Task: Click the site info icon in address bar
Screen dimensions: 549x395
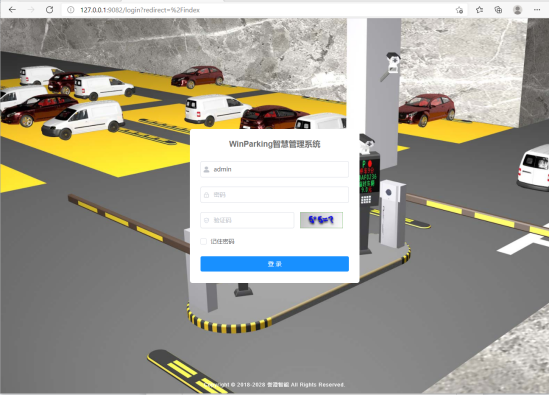Action: coord(71,10)
